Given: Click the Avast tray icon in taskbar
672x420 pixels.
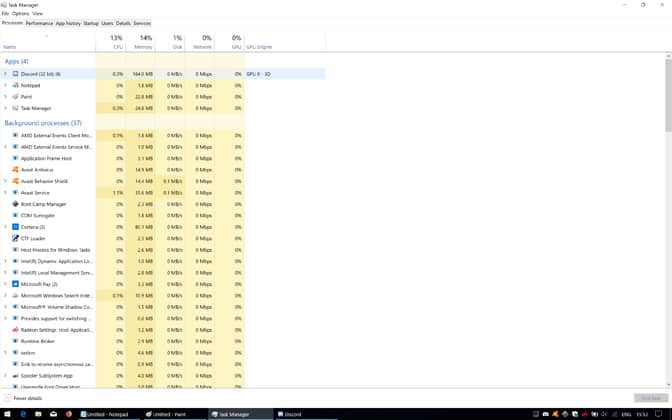Looking at the screenshot, I should [x=555, y=414].
